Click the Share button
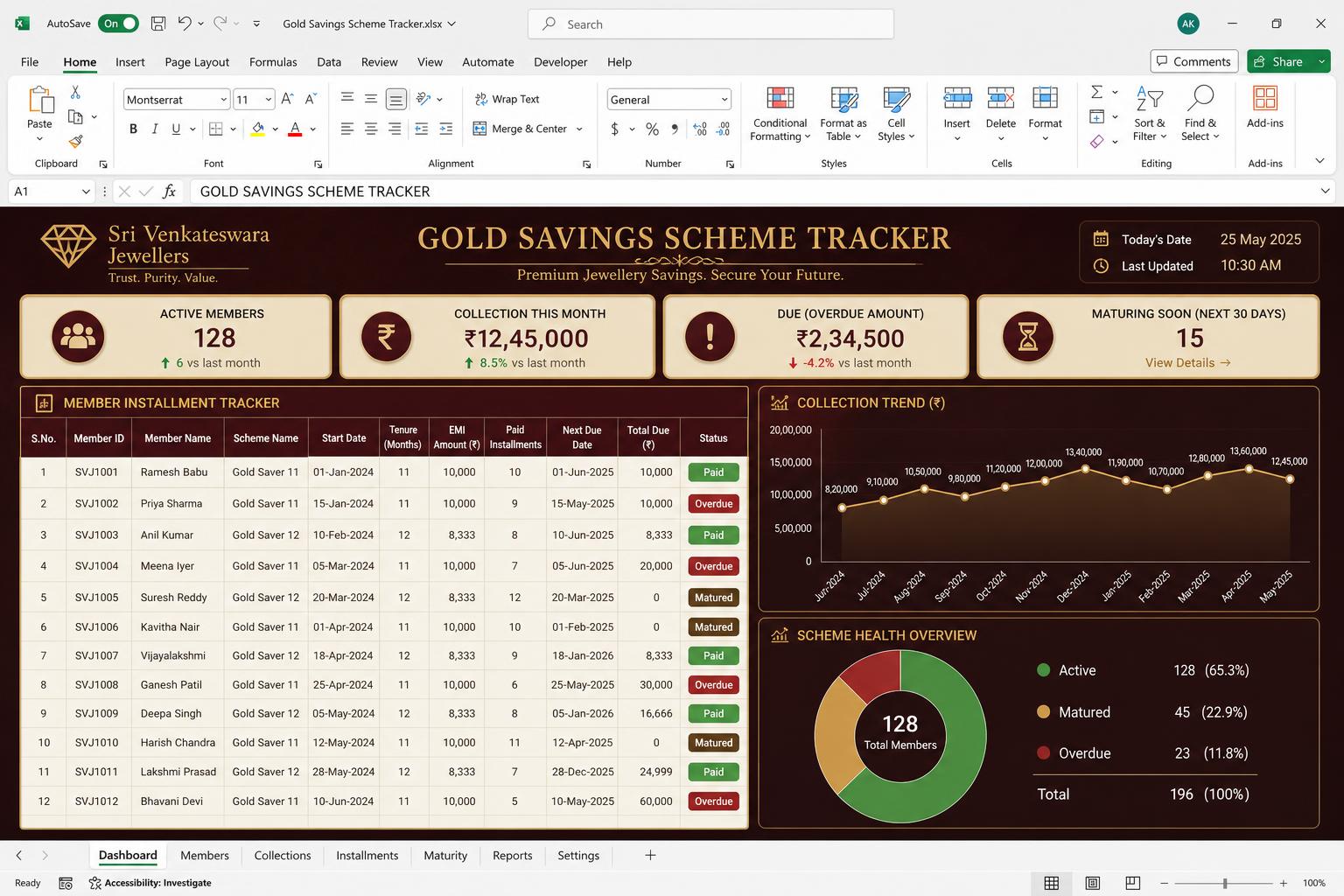Image resolution: width=1344 pixels, height=896 pixels. (1278, 61)
